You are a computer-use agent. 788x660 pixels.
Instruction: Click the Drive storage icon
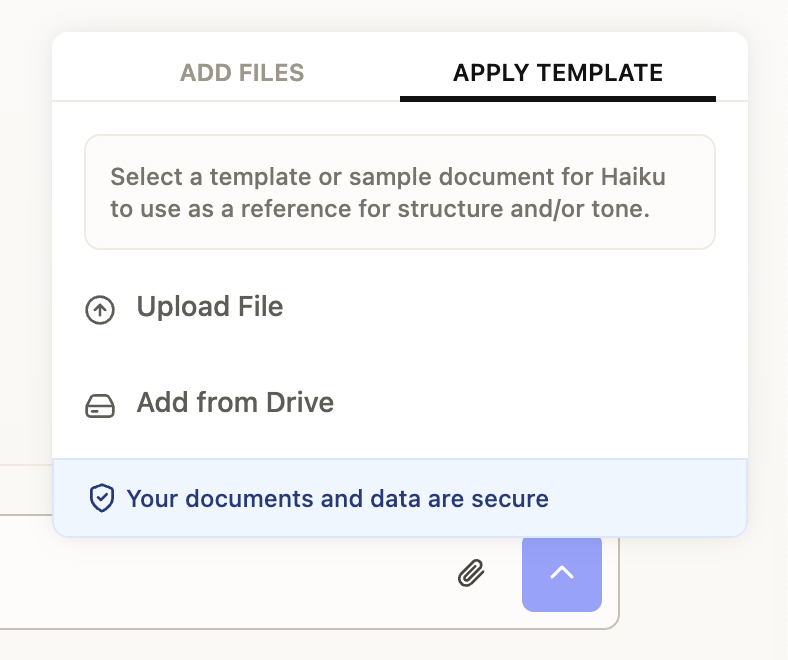click(99, 406)
